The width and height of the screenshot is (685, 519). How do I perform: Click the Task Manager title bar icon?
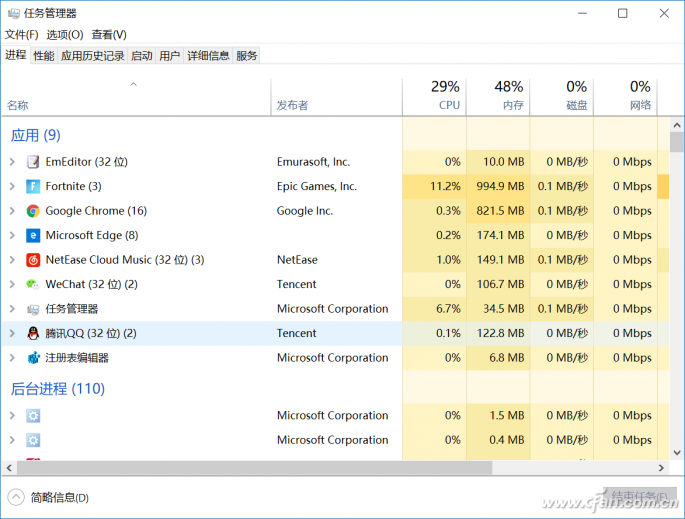[14, 14]
